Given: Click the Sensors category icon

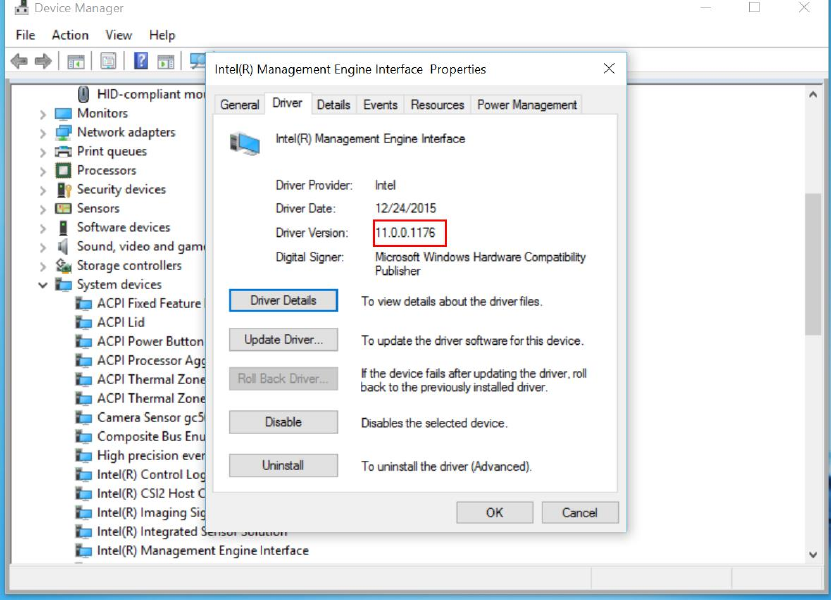Looking at the screenshot, I should pyautogui.click(x=63, y=208).
